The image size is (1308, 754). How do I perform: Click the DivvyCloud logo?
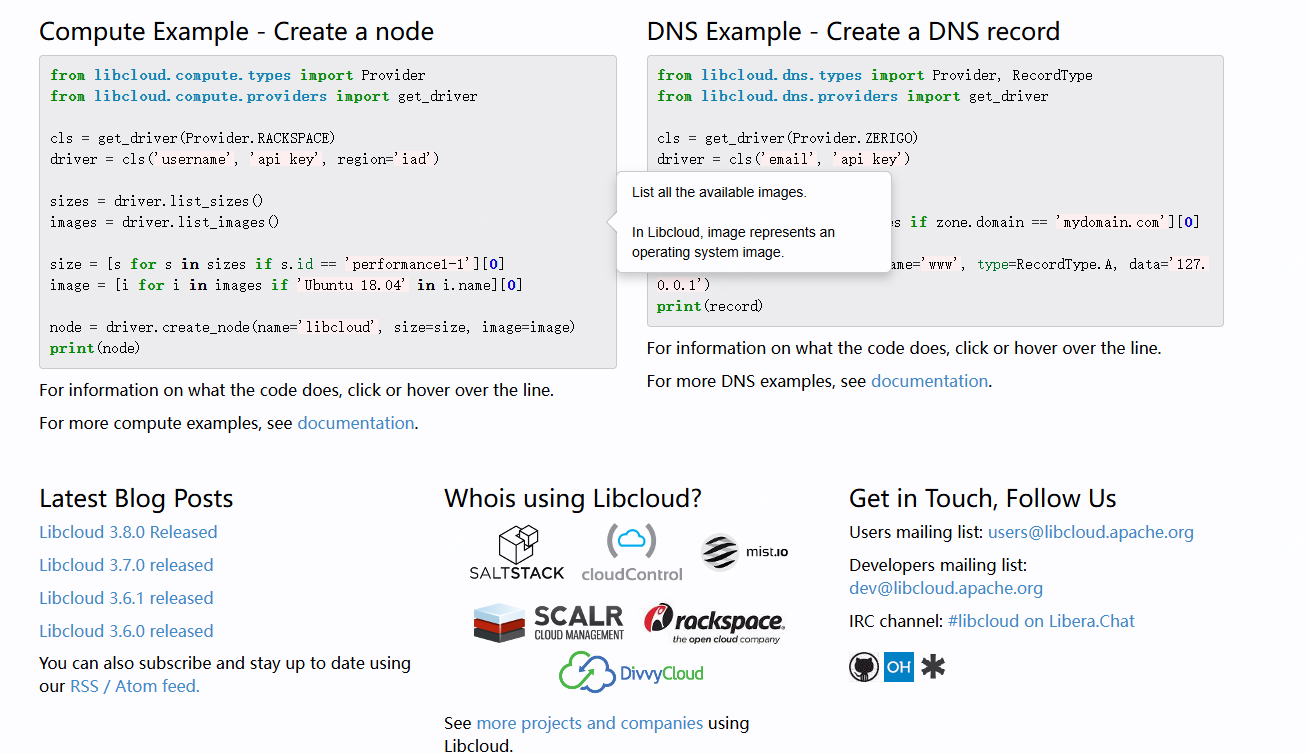click(x=631, y=672)
